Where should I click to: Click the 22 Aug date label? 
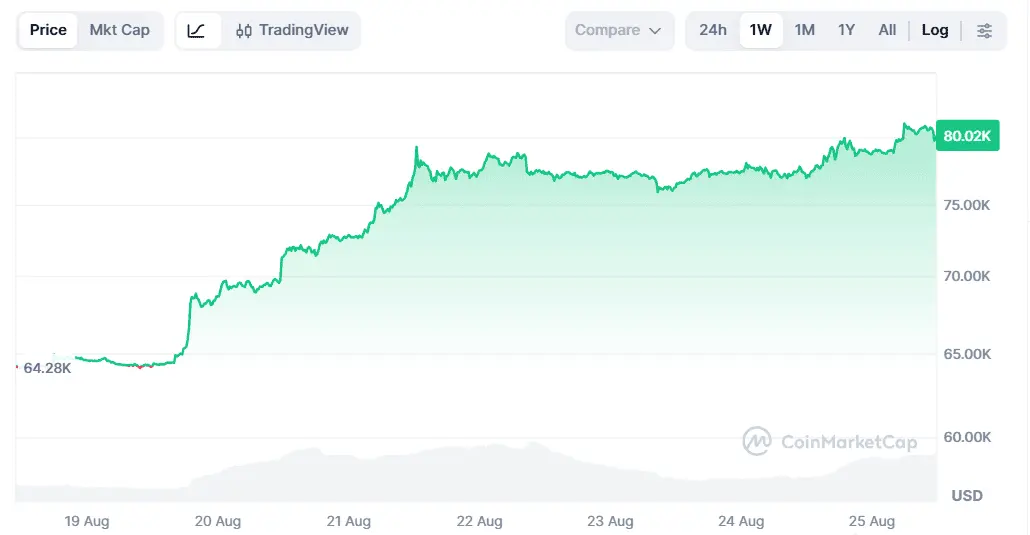(480, 521)
